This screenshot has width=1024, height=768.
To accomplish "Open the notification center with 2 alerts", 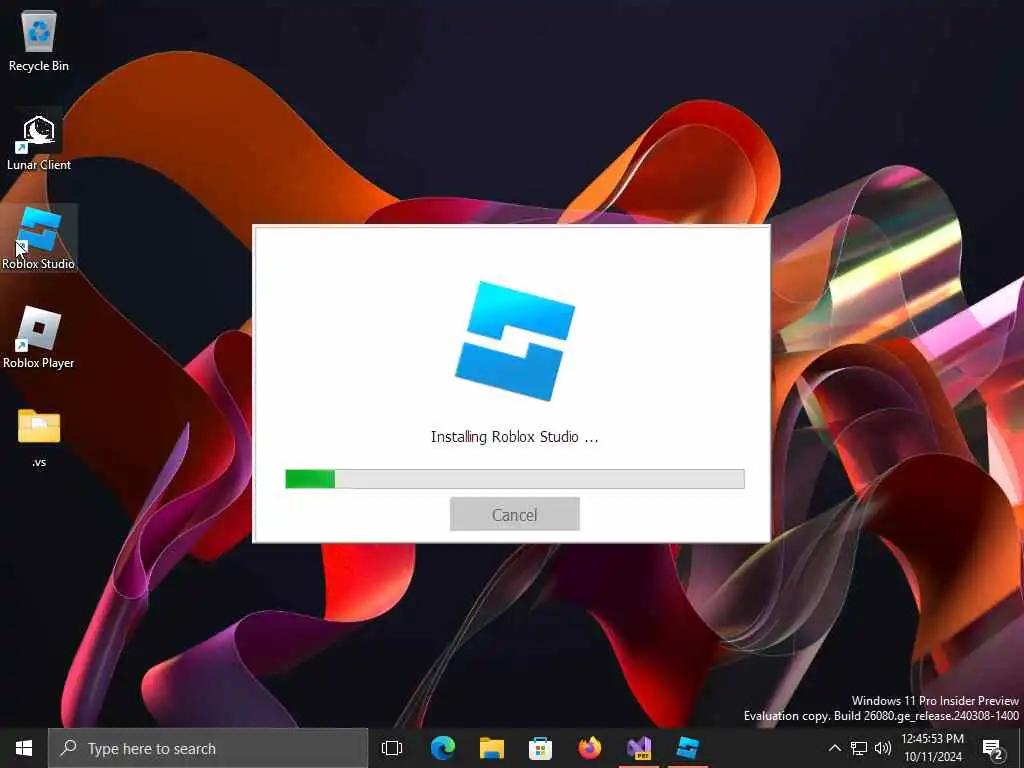I will 993,749.
